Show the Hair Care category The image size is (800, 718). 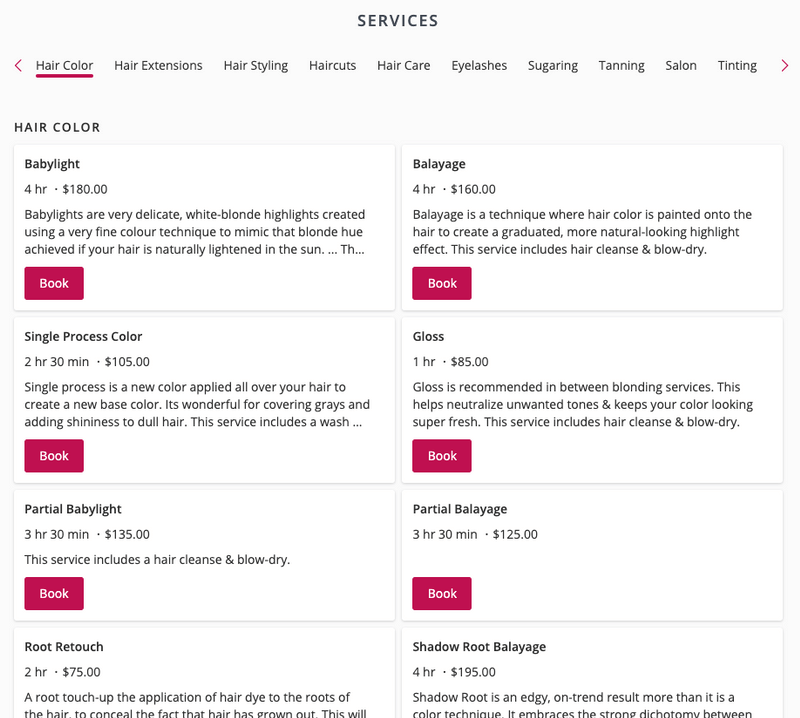[403, 66]
